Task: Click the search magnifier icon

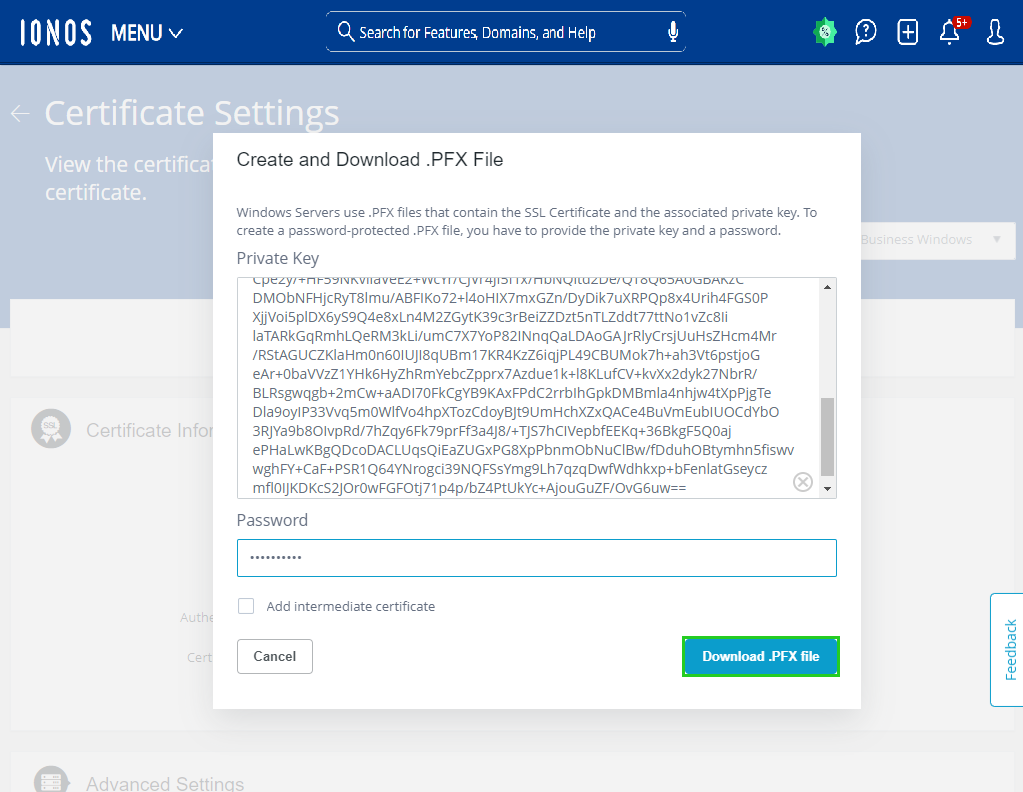Action: (346, 32)
